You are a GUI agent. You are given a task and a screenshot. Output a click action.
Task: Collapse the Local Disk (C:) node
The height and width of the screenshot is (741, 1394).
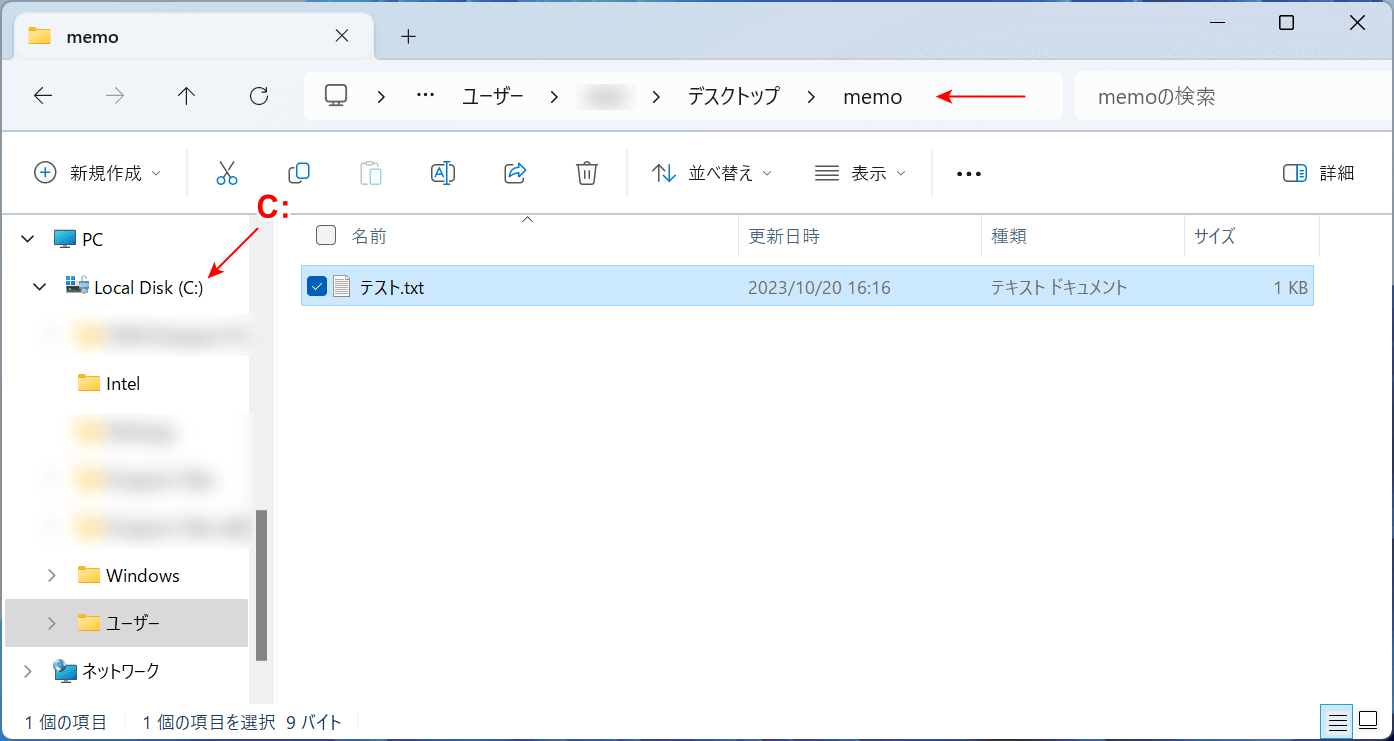pyautogui.click(x=39, y=287)
